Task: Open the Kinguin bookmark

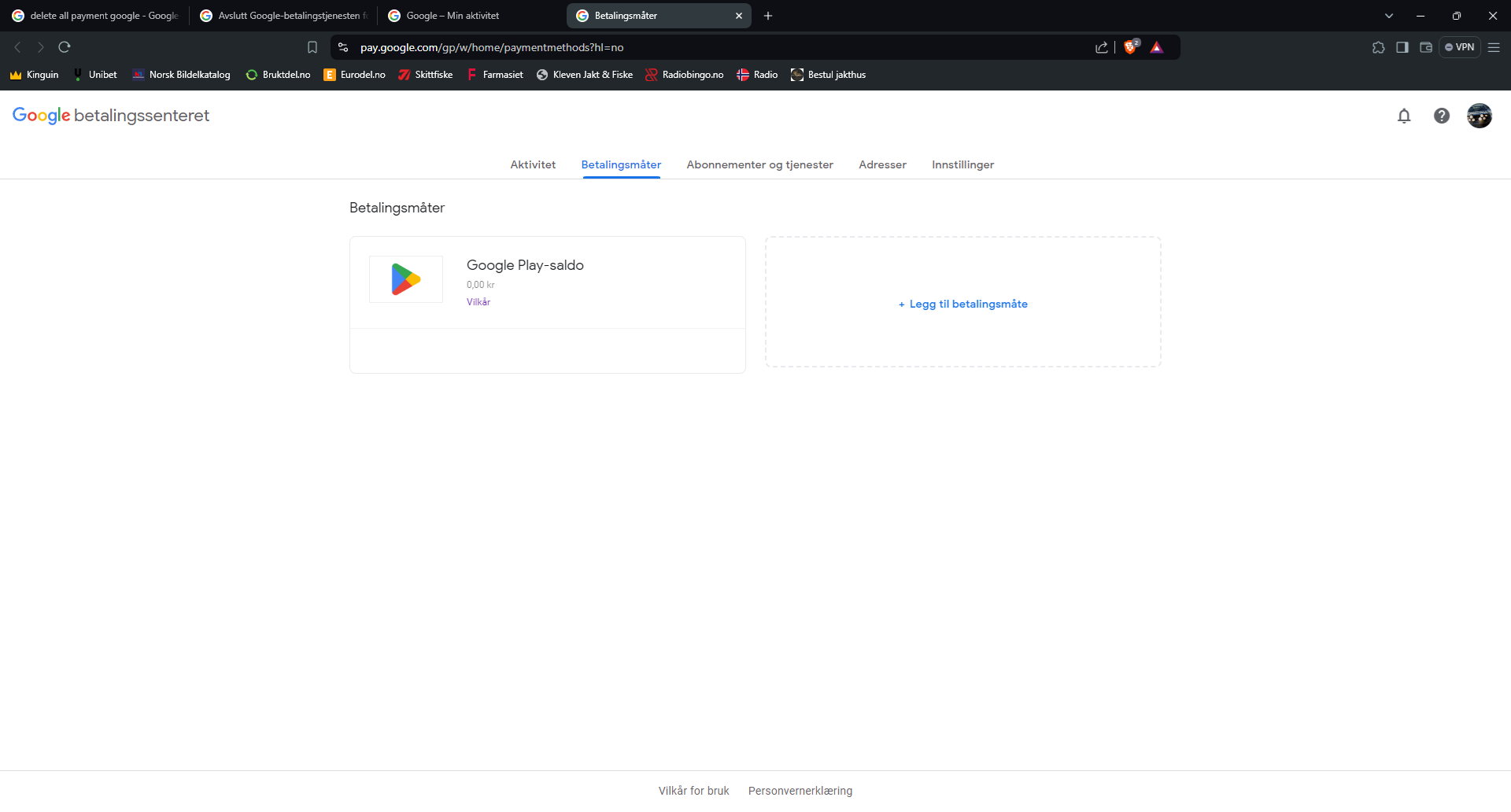Action: pyautogui.click(x=35, y=75)
